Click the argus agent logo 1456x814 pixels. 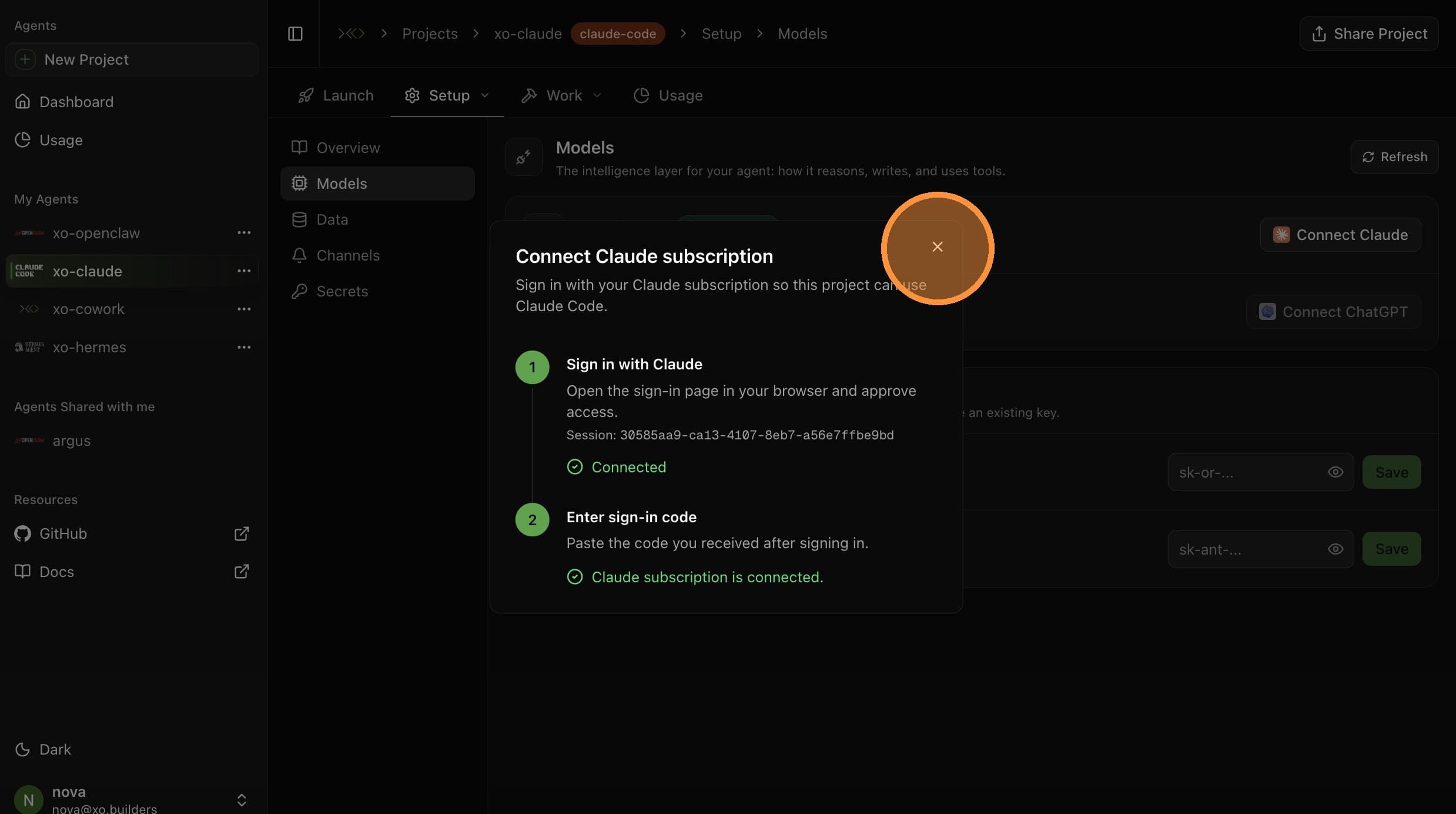(x=29, y=441)
